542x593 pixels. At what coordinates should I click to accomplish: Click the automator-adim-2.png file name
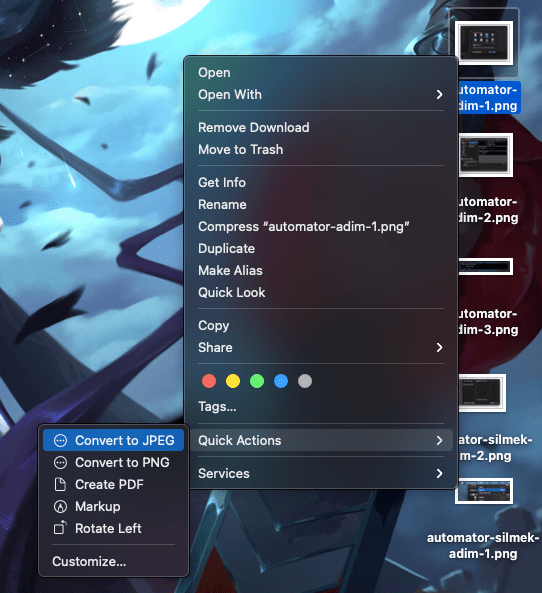point(488,210)
